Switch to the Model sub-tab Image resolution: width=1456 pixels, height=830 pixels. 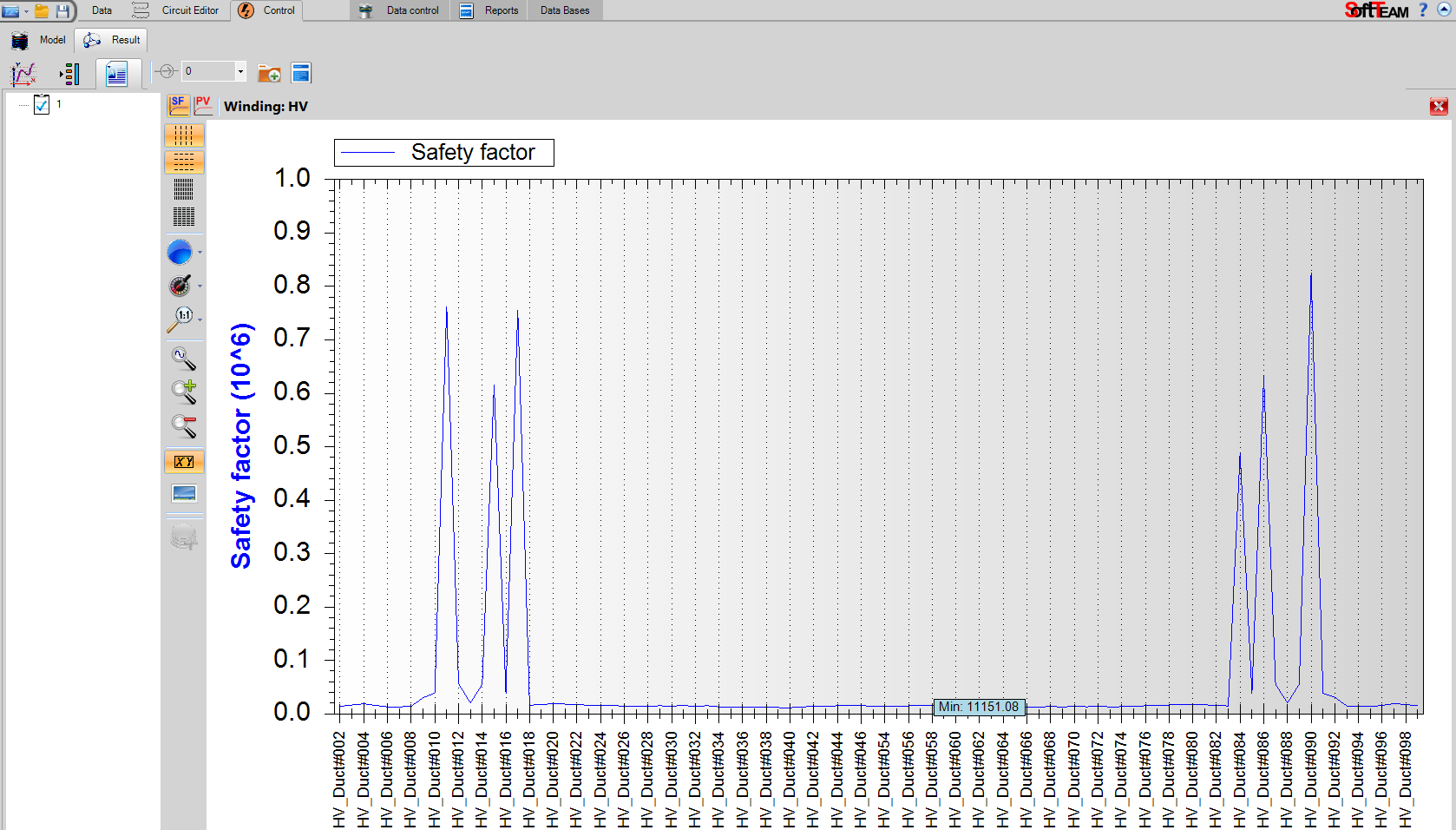pos(39,40)
